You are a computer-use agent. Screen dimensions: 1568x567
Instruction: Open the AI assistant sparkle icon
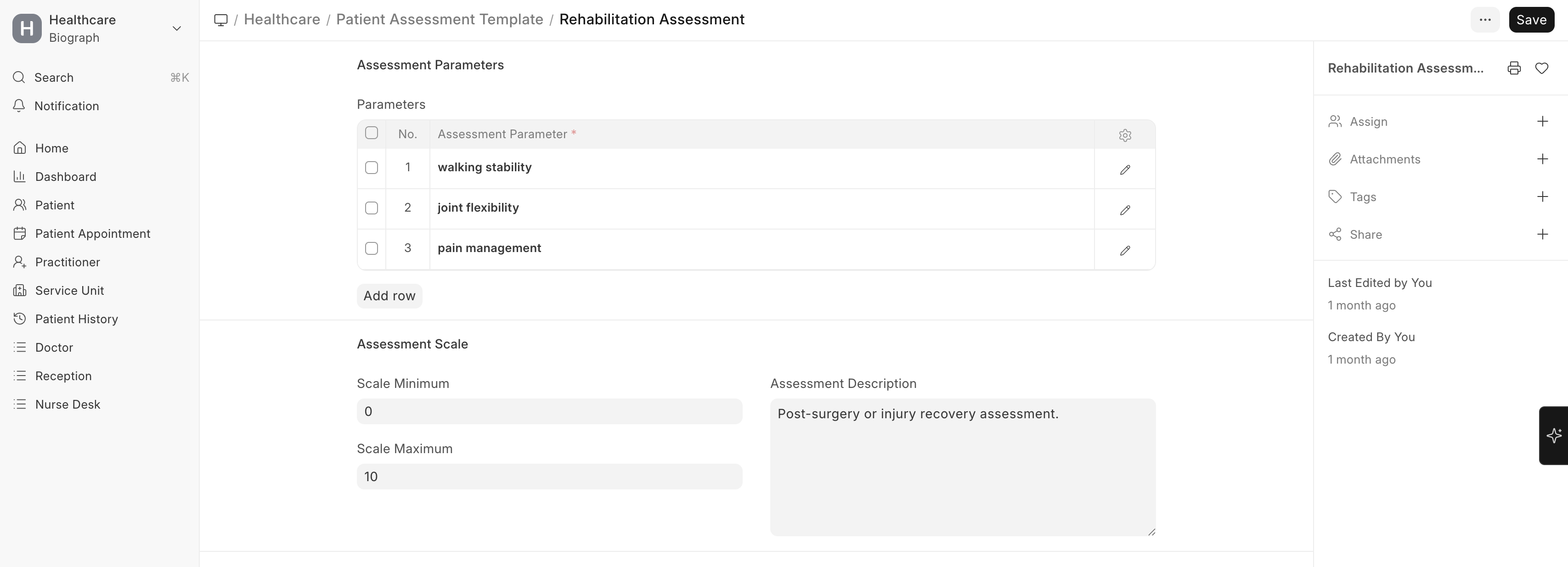tap(1554, 436)
